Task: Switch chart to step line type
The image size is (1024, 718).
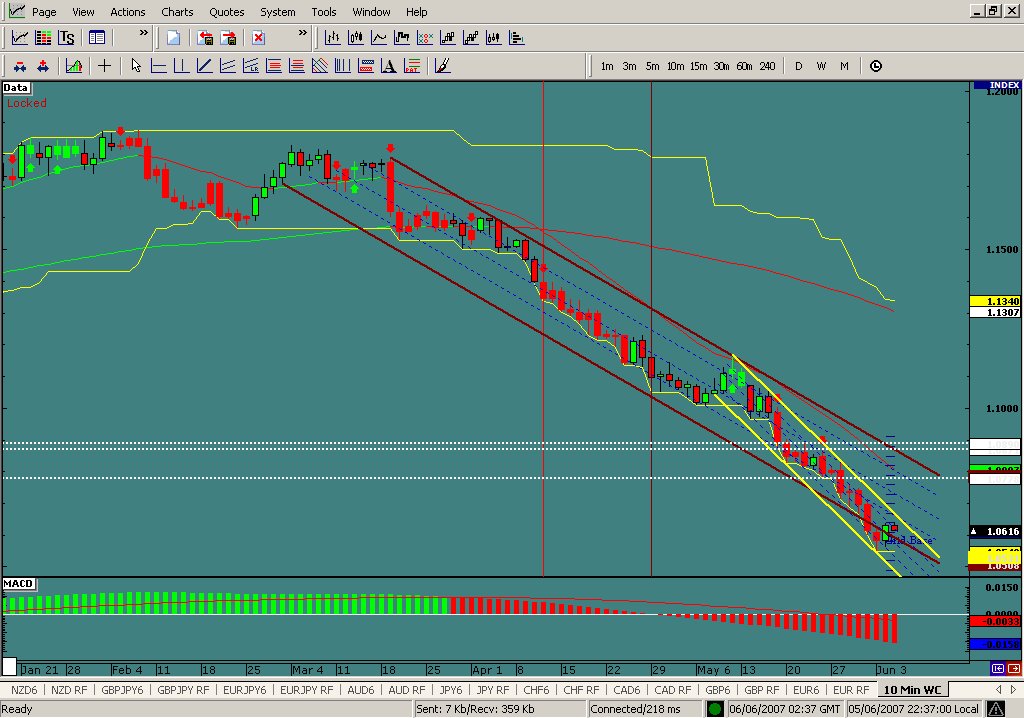Action: [x=402, y=38]
